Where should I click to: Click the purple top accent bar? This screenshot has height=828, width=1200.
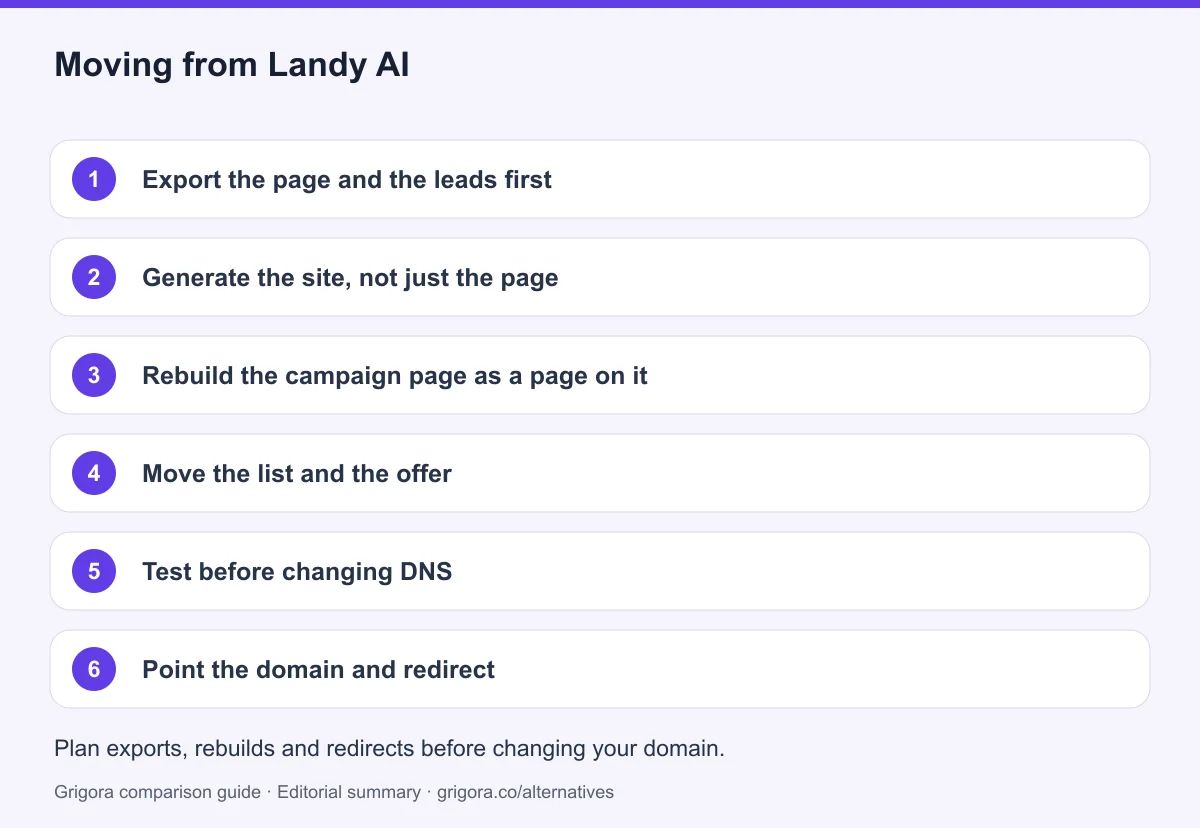pyautogui.click(x=600, y=3)
